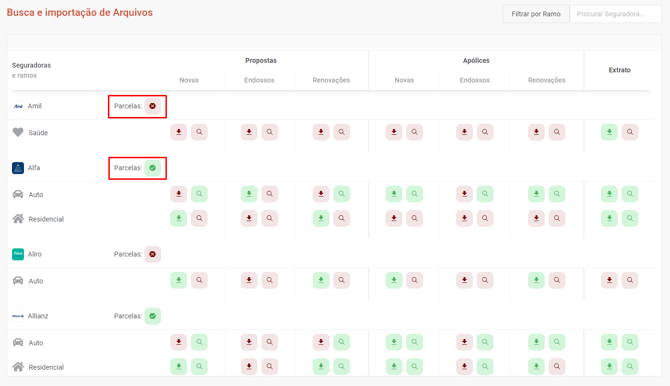Screen dimensions: 670x386
Task: Toggle Parcelas status for Allianz
Action: pyautogui.click(x=153, y=316)
